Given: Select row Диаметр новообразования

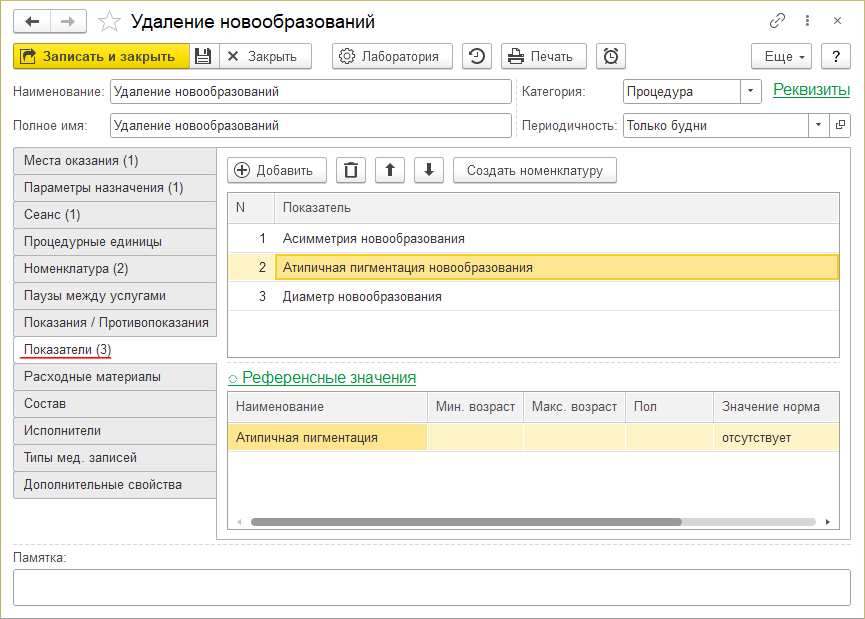Looking at the screenshot, I should [x=362, y=297].
